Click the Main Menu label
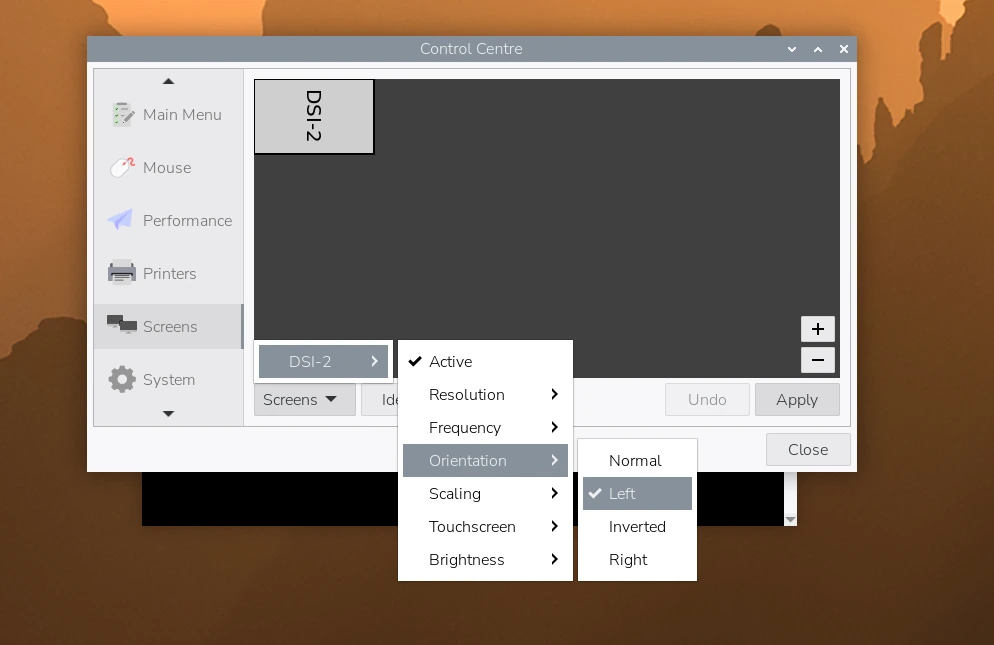Viewport: 994px width, 645px height. [182, 115]
